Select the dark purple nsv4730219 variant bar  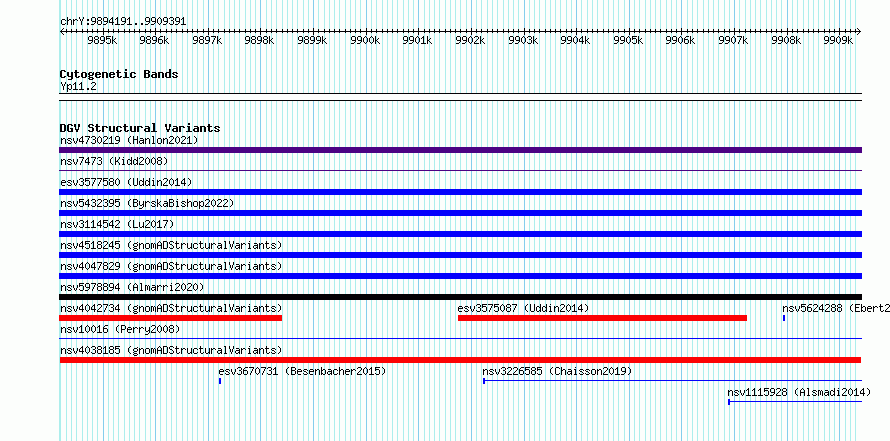[460, 150]
